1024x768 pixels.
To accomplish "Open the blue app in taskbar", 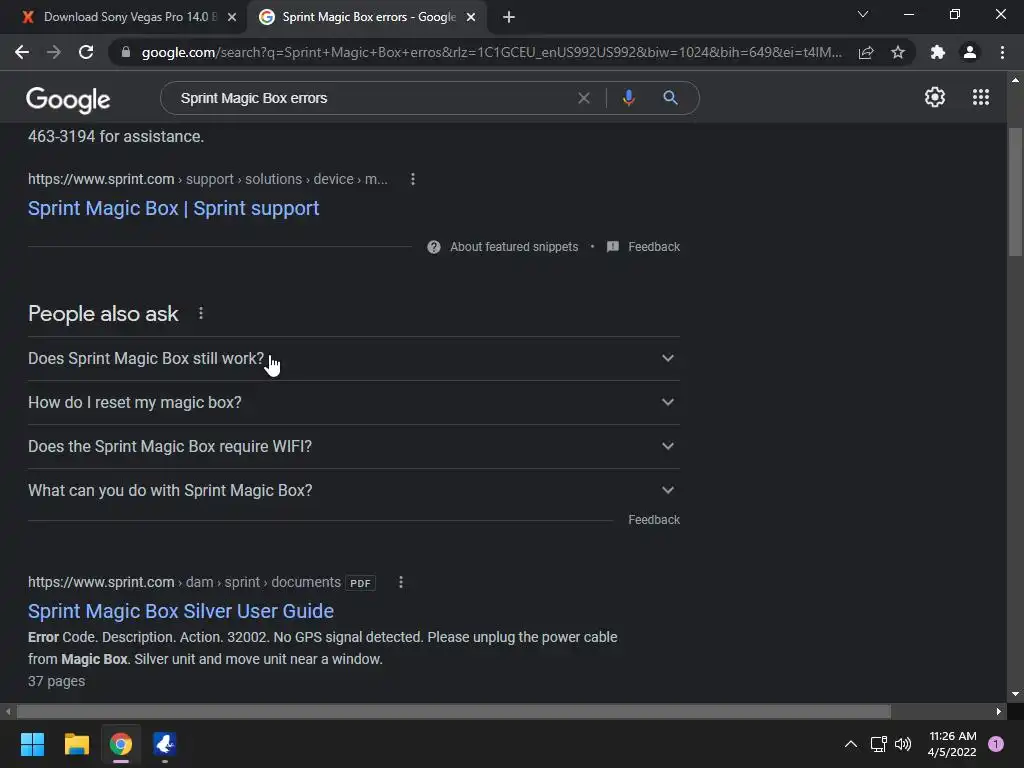I will [165, 744].
